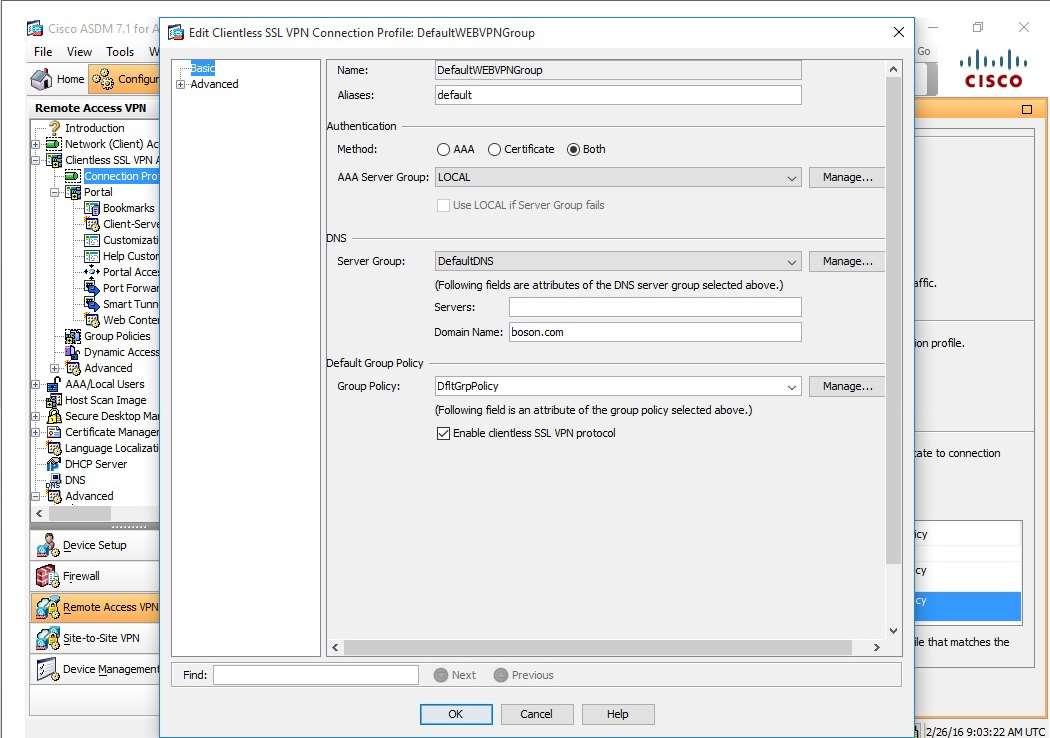The width and height of the screenshot is (1050, 738).
Task: Click the Portal tree icon
Action: click(x=73, y=192)
